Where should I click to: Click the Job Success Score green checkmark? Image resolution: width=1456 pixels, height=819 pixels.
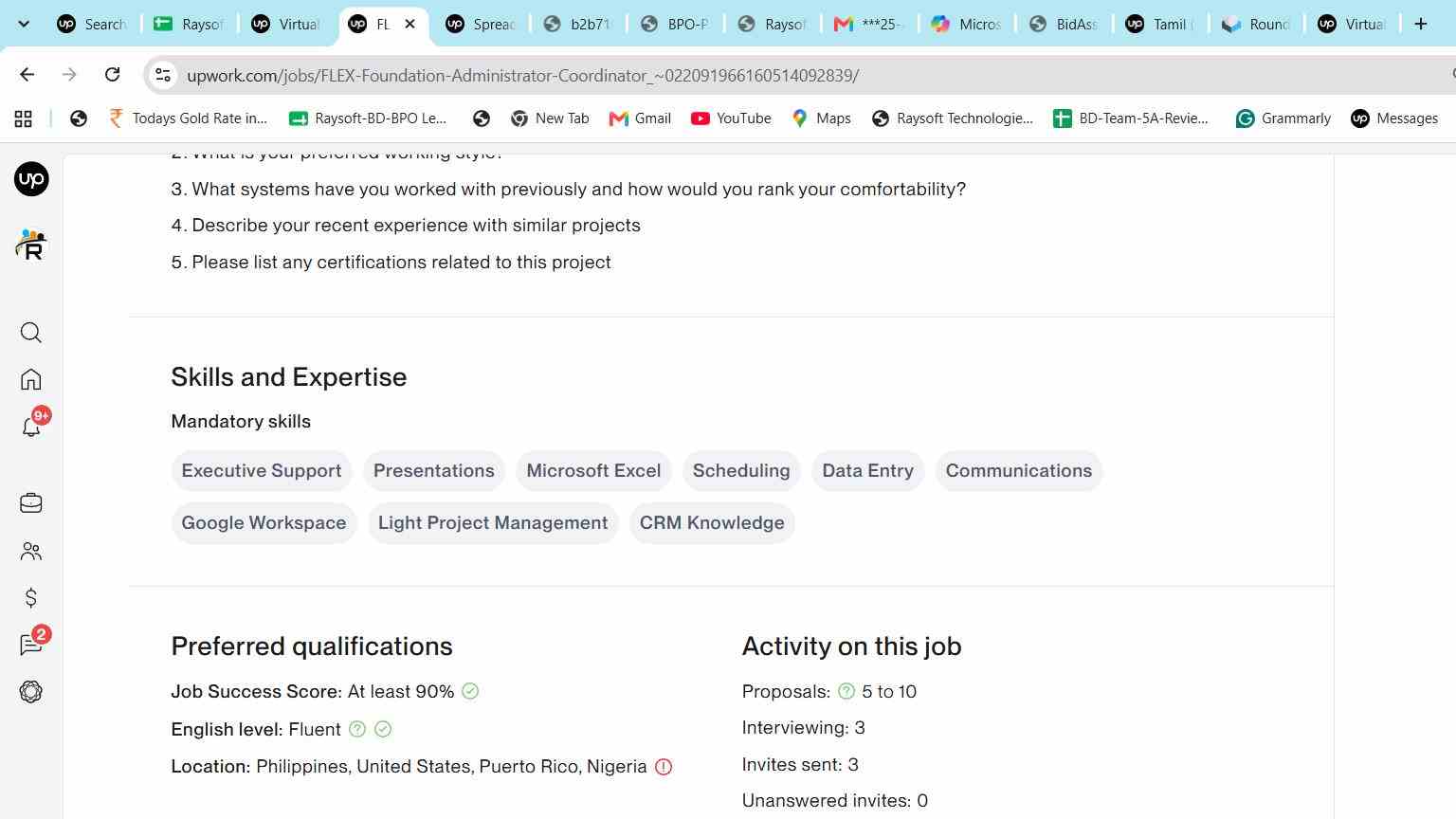pos(470,691)
